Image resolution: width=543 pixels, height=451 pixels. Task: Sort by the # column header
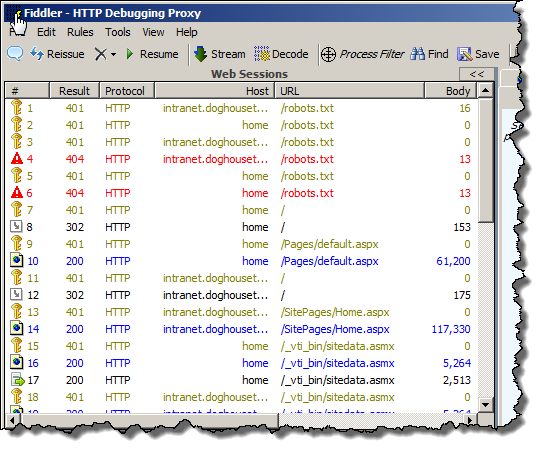click(27, 91)
